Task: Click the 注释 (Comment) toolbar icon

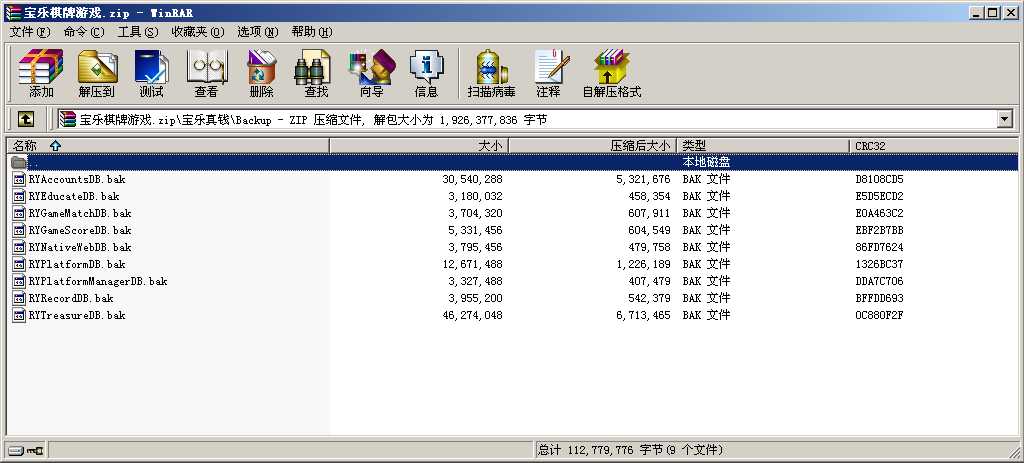Action: [x=550, y=66]
